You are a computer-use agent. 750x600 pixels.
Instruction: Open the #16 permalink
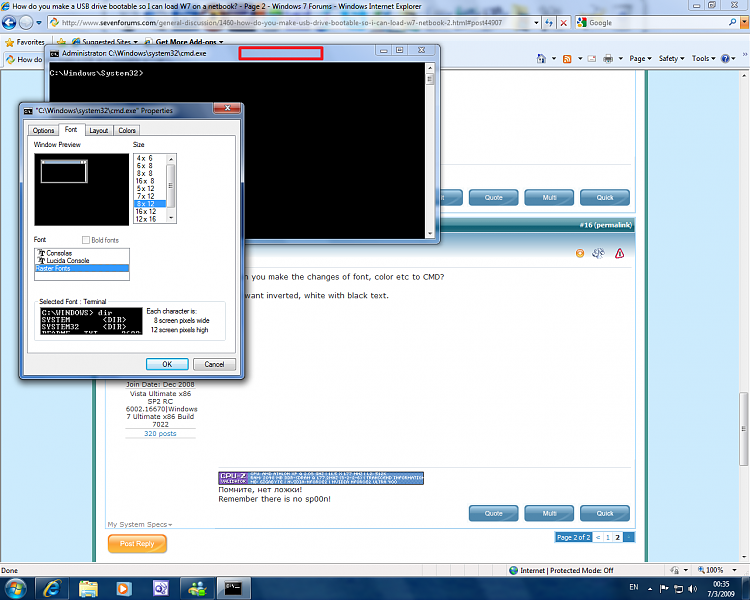pyautogui.click(x=606, y=225)
